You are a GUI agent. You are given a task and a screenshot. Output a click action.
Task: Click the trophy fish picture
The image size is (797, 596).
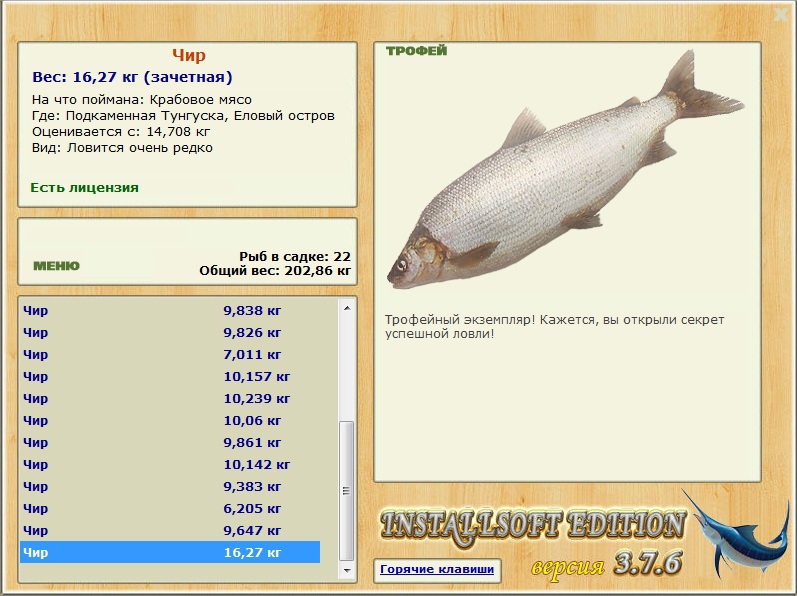(x=565, y=170)
